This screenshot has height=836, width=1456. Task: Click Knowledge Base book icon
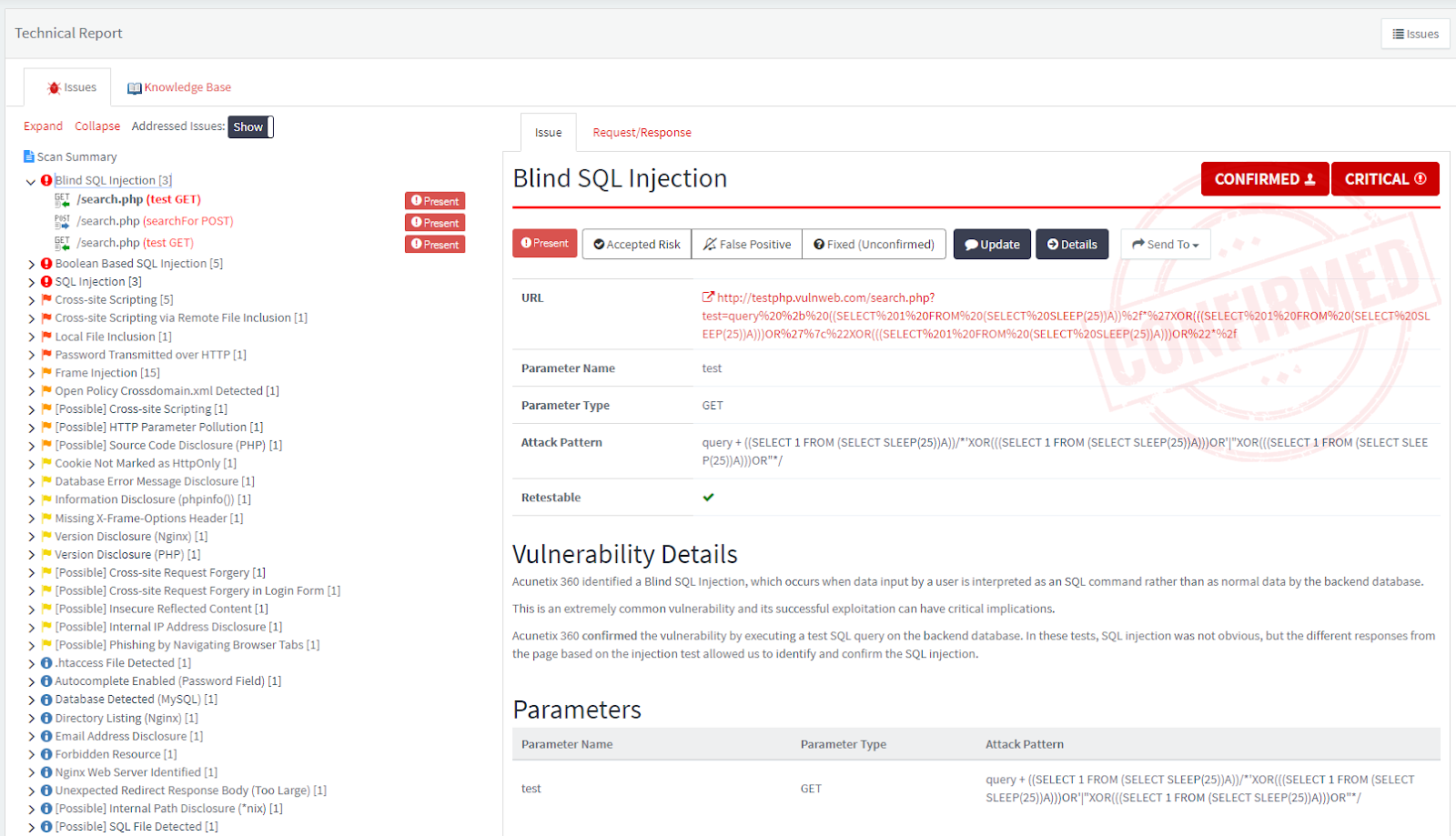pyautogui.click(x=135, y=88)
